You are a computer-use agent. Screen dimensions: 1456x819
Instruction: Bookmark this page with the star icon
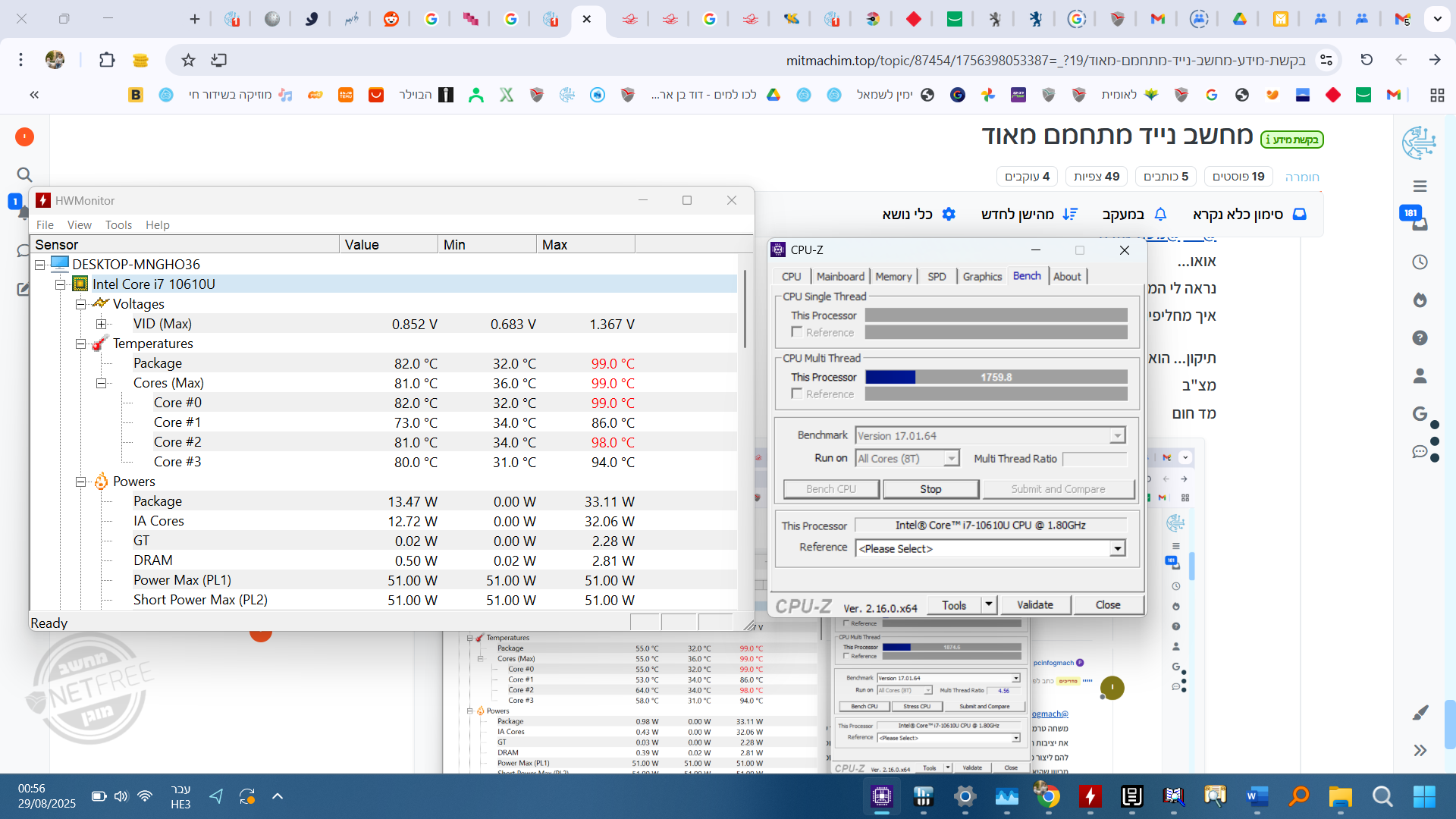click(188, 60)
